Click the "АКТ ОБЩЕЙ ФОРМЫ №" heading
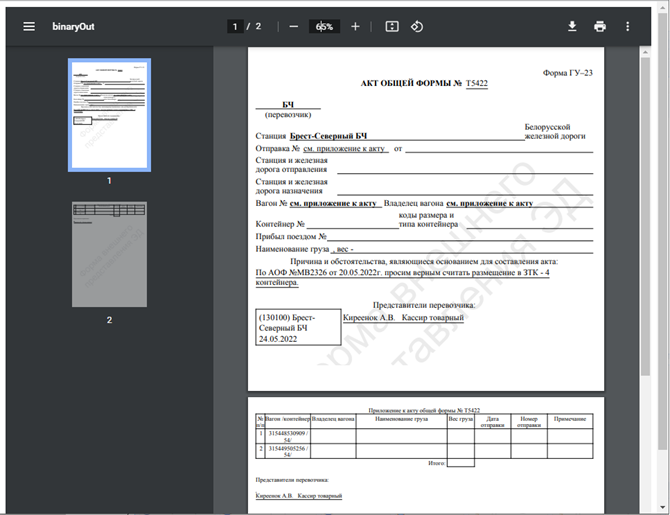The width and height of the screenshot is (670, 515). click(411, 83)
